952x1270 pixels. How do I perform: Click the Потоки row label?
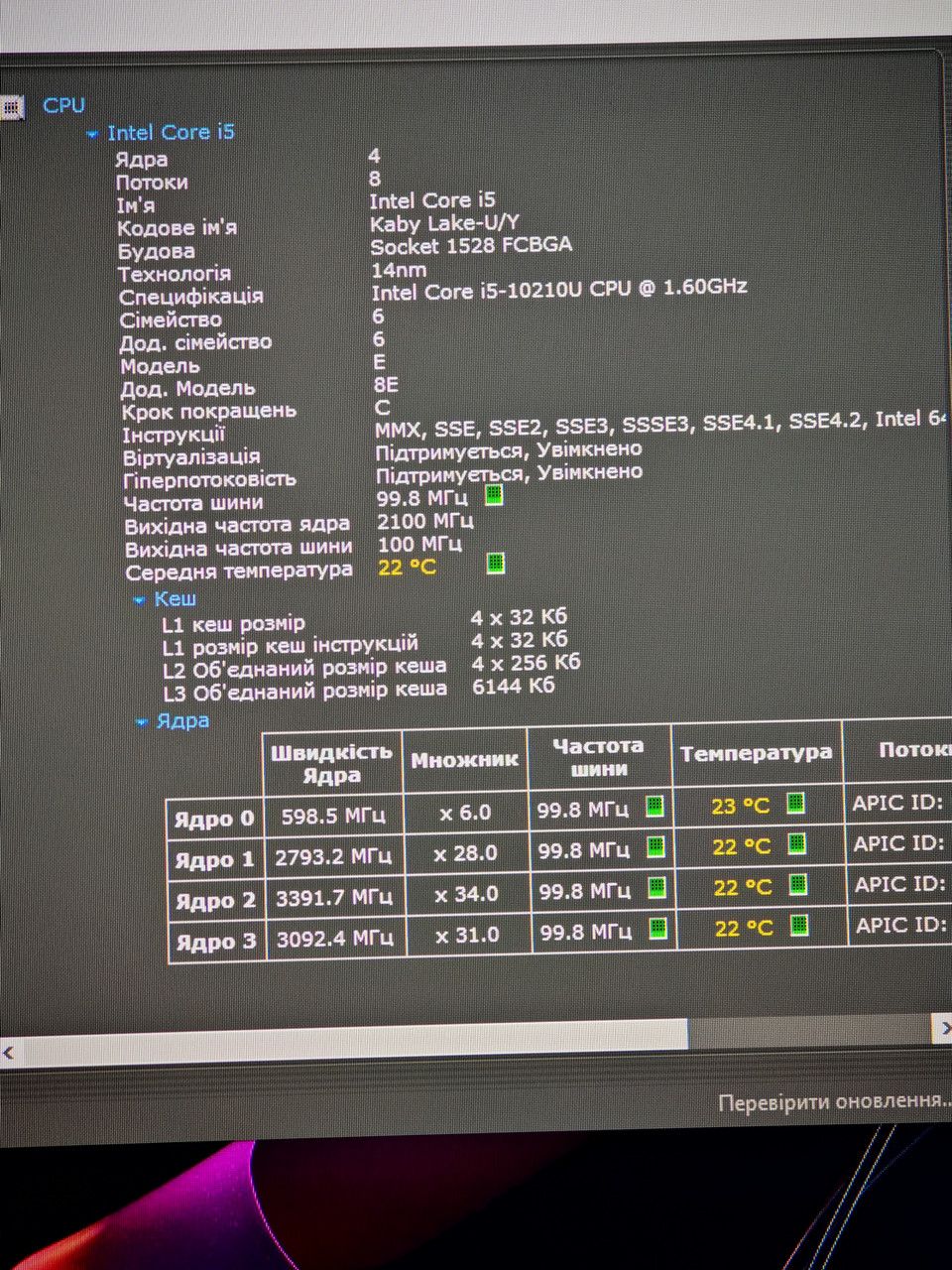(152, 183)
